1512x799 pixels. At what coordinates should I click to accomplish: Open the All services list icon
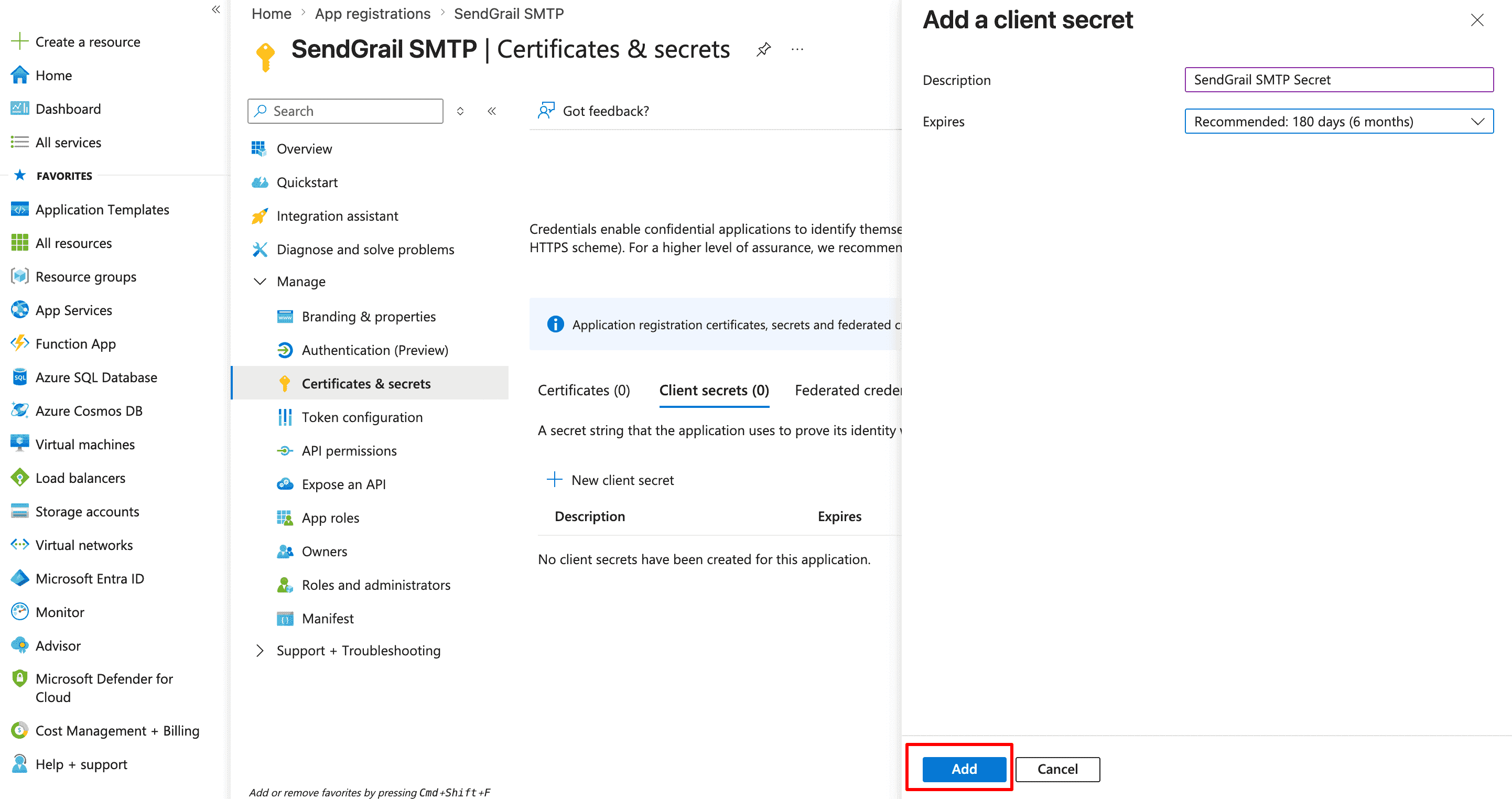(x=19, y=142)
